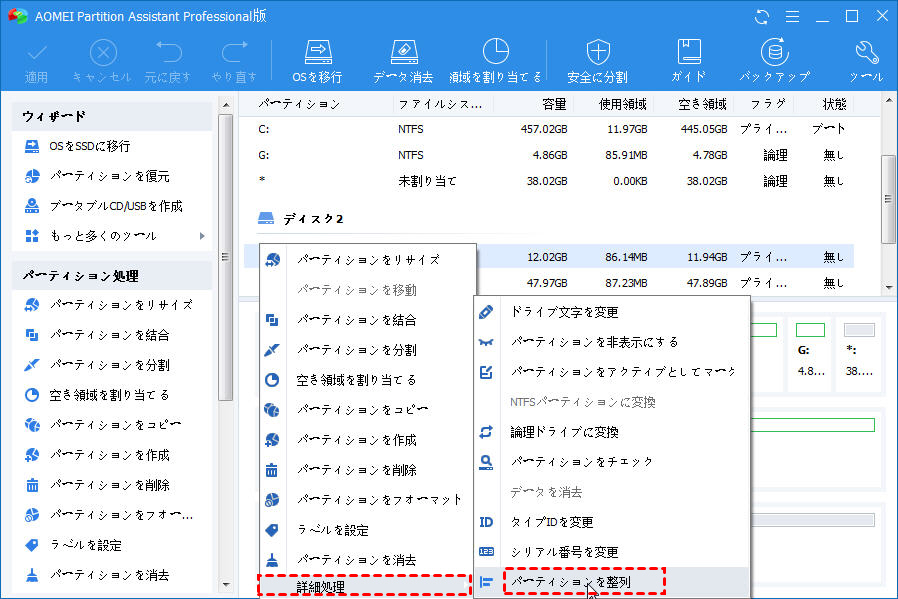The width and height of the screenshot is (898, 599).
Task: Select the G: NTFS partition row
Action: (550, 155)
